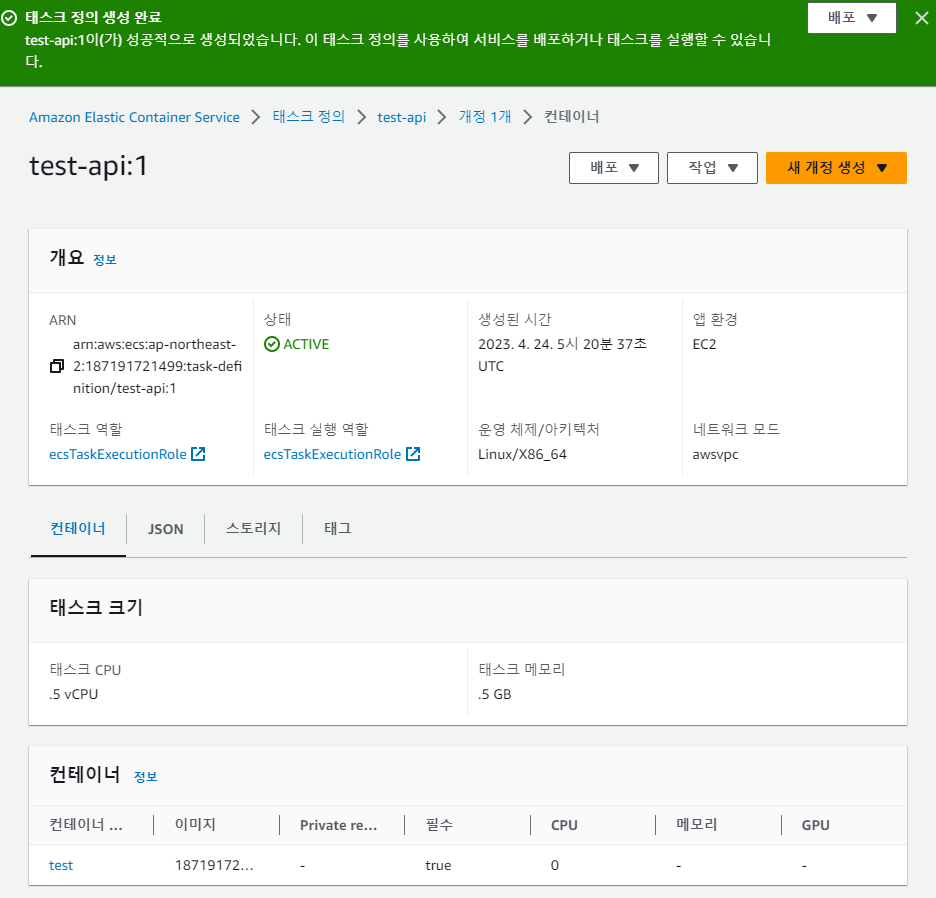Click the ARN value text arn:aws:ecs:ap-northeast-2
This screenshot has width=936, height=898.
(157, 366)
